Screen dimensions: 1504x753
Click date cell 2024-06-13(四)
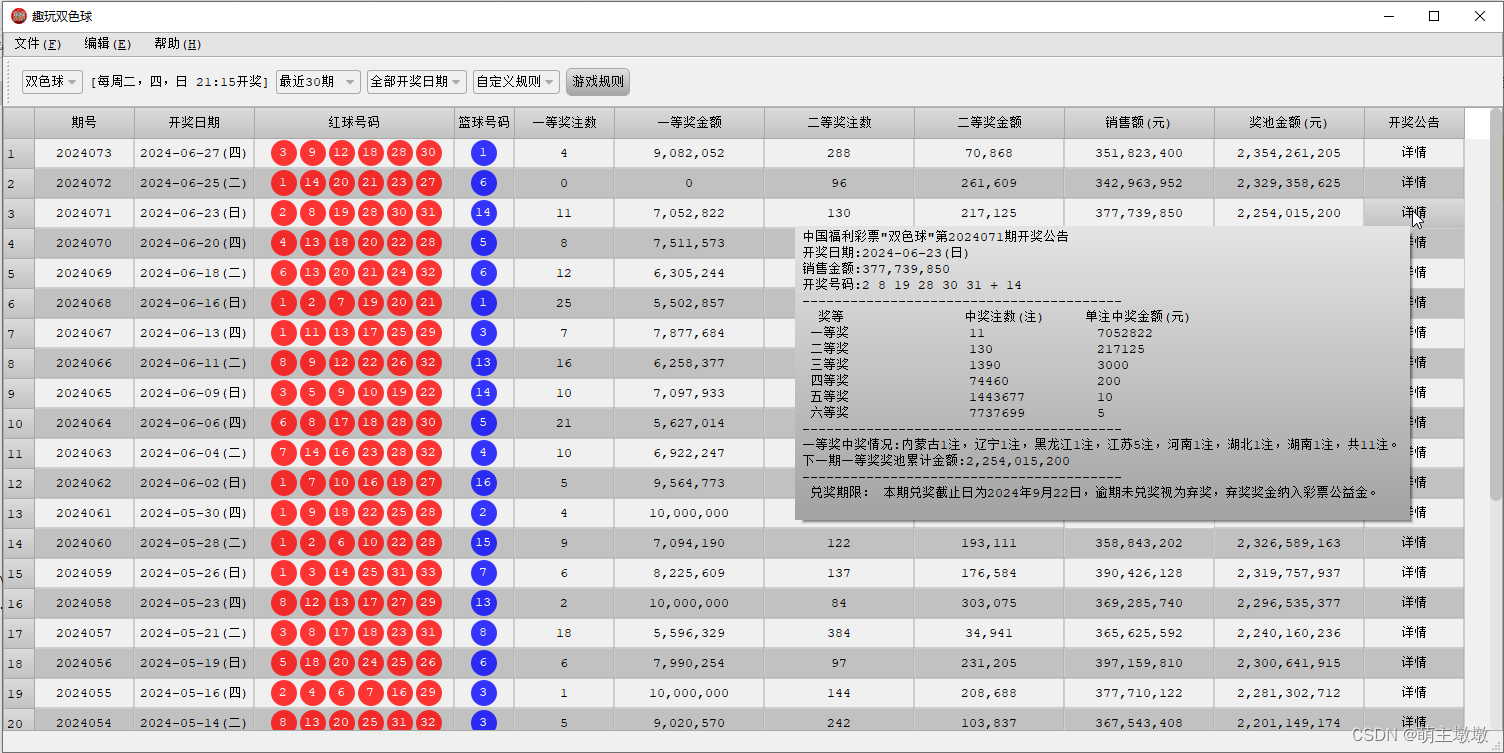tap(194, 333)
